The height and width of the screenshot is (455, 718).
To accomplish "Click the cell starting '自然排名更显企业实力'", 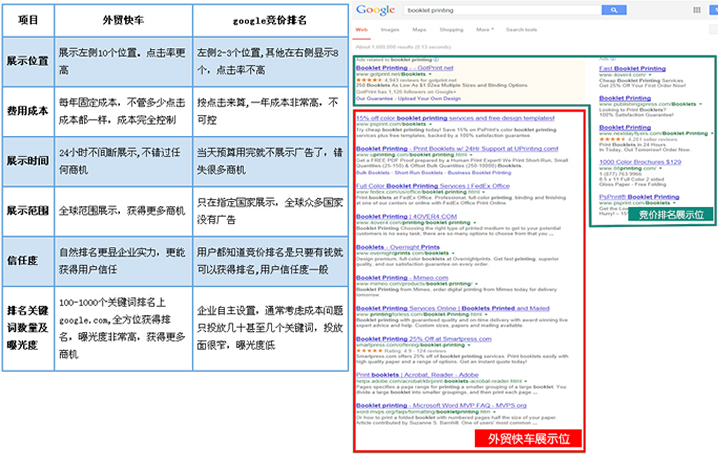I will pos(123,261).
